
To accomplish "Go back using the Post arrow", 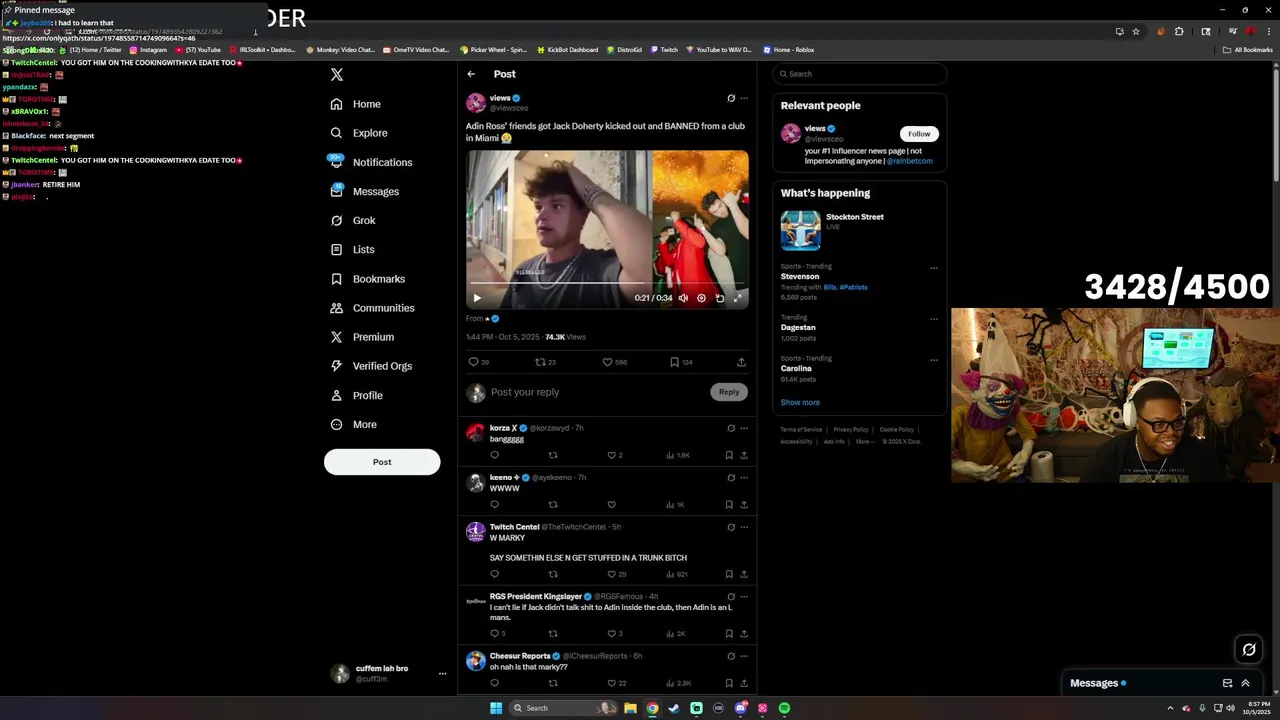I will click(471, 74).
